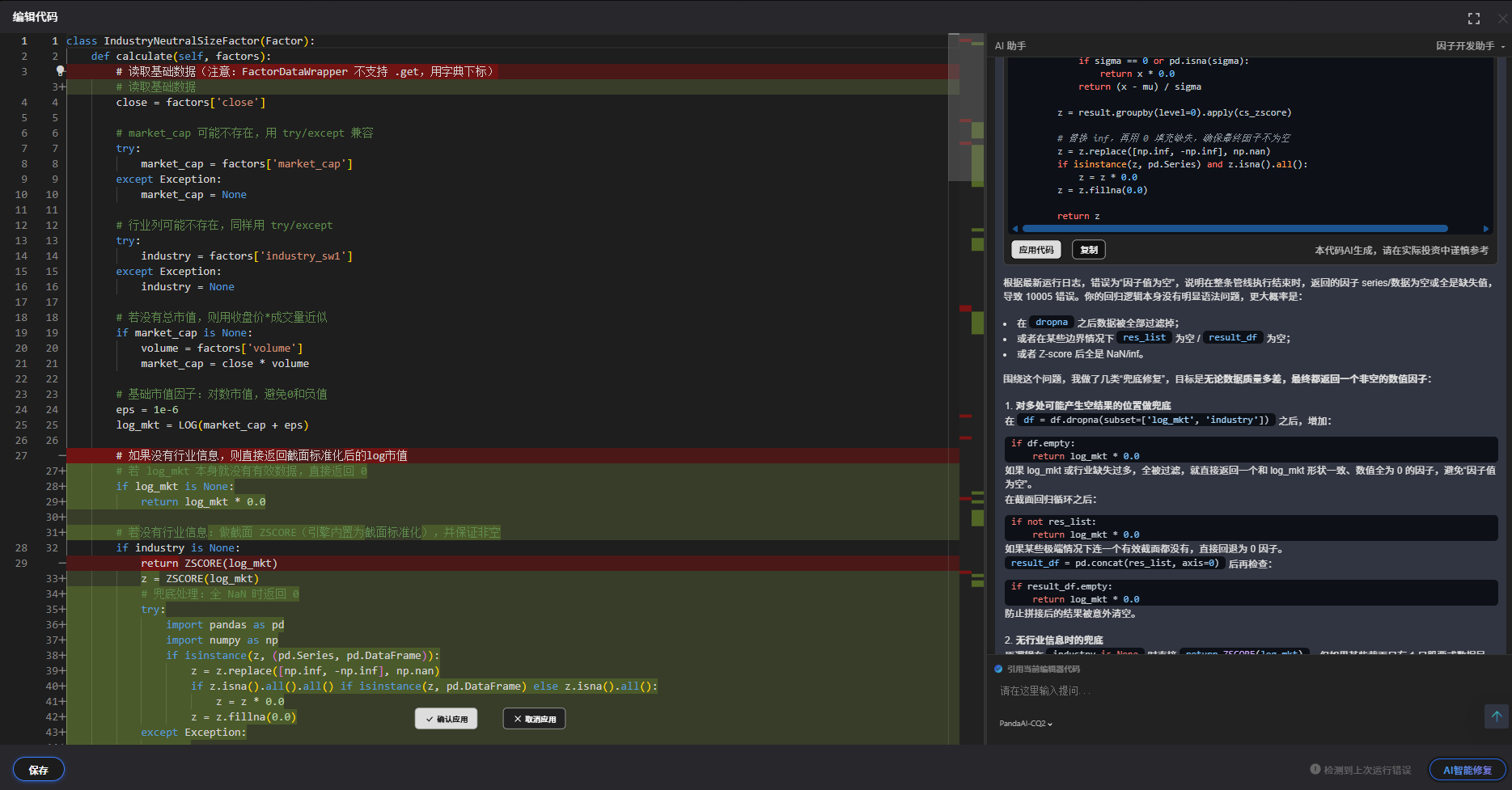The height and width of the screenshot is (790, 1512).
Task: Click the comment # 基础市值因子 line
Action: (x=222, y=394)
